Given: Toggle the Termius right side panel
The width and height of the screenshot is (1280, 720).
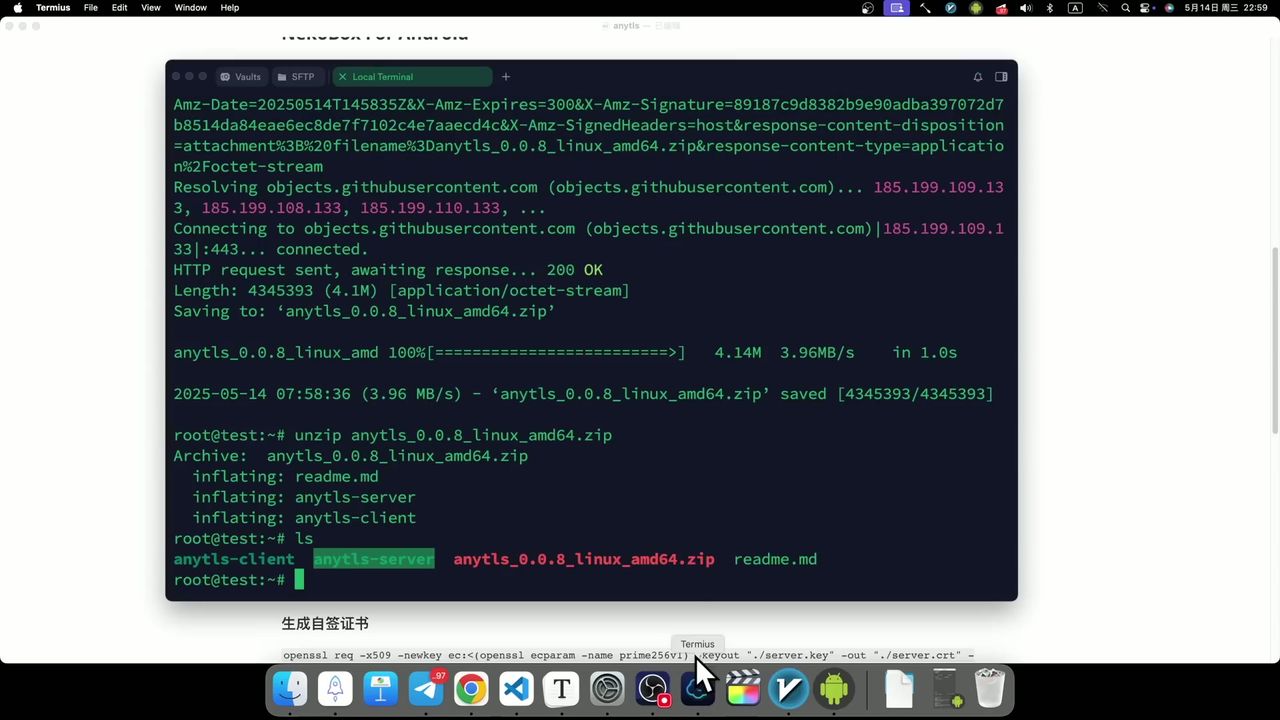Looking at the screenshot, I should pos(1001,77).
